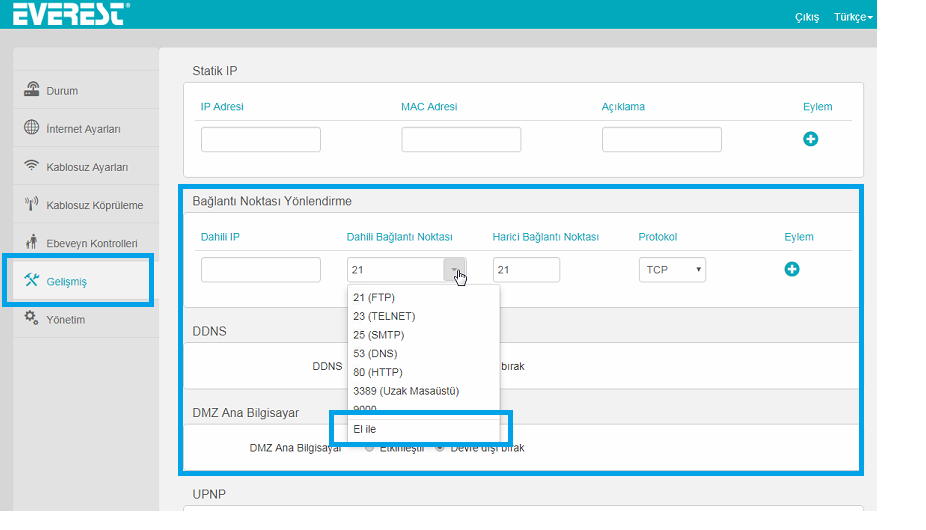Click the Açıklama input field
The image size is (926, 530).
[x=661, y=139]
